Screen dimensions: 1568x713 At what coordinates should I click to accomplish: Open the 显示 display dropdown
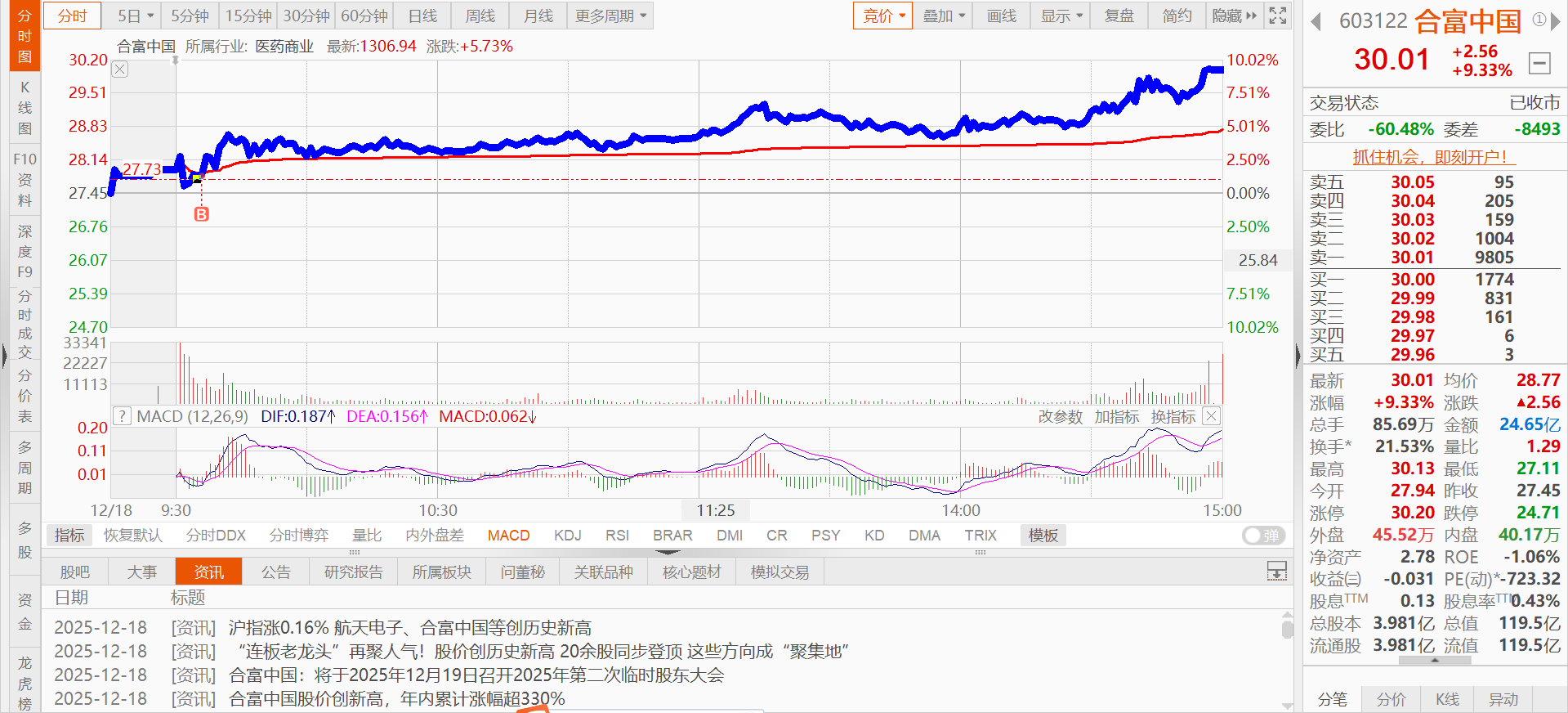point(1061,16)
